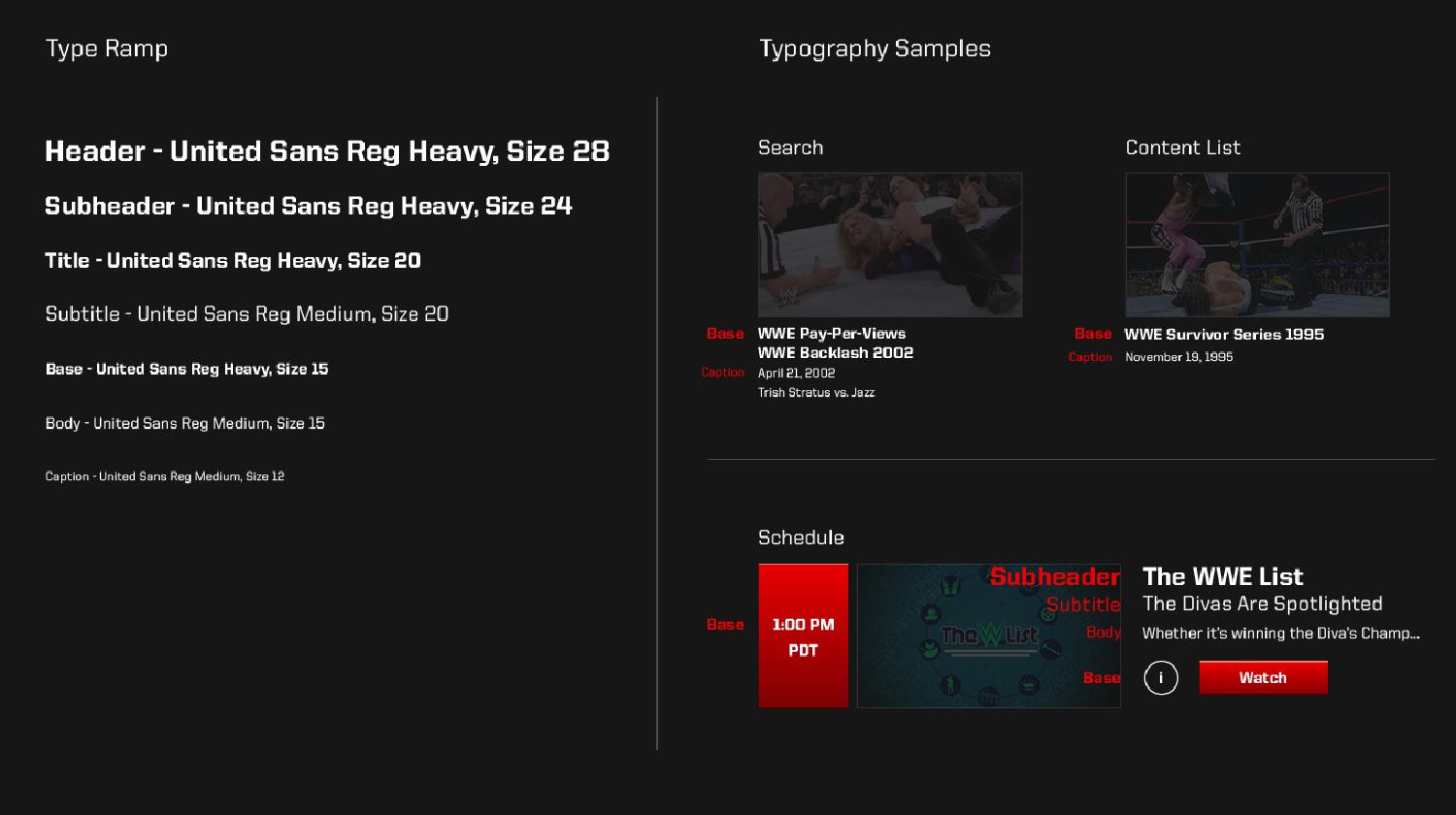
Task: Click red 'Caption' label beside April 21, 2002
Action: [723, 373]
